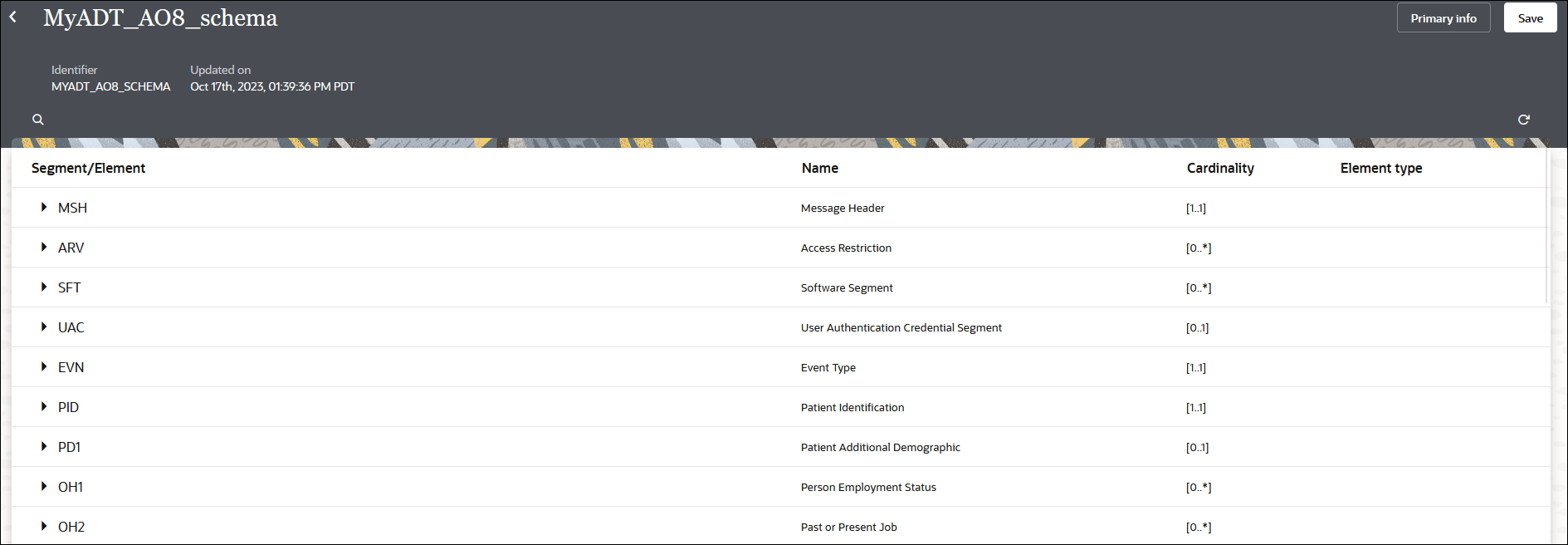Open Primary info panel
The height and width of the screenshot is (545, 1568).
1443,18
